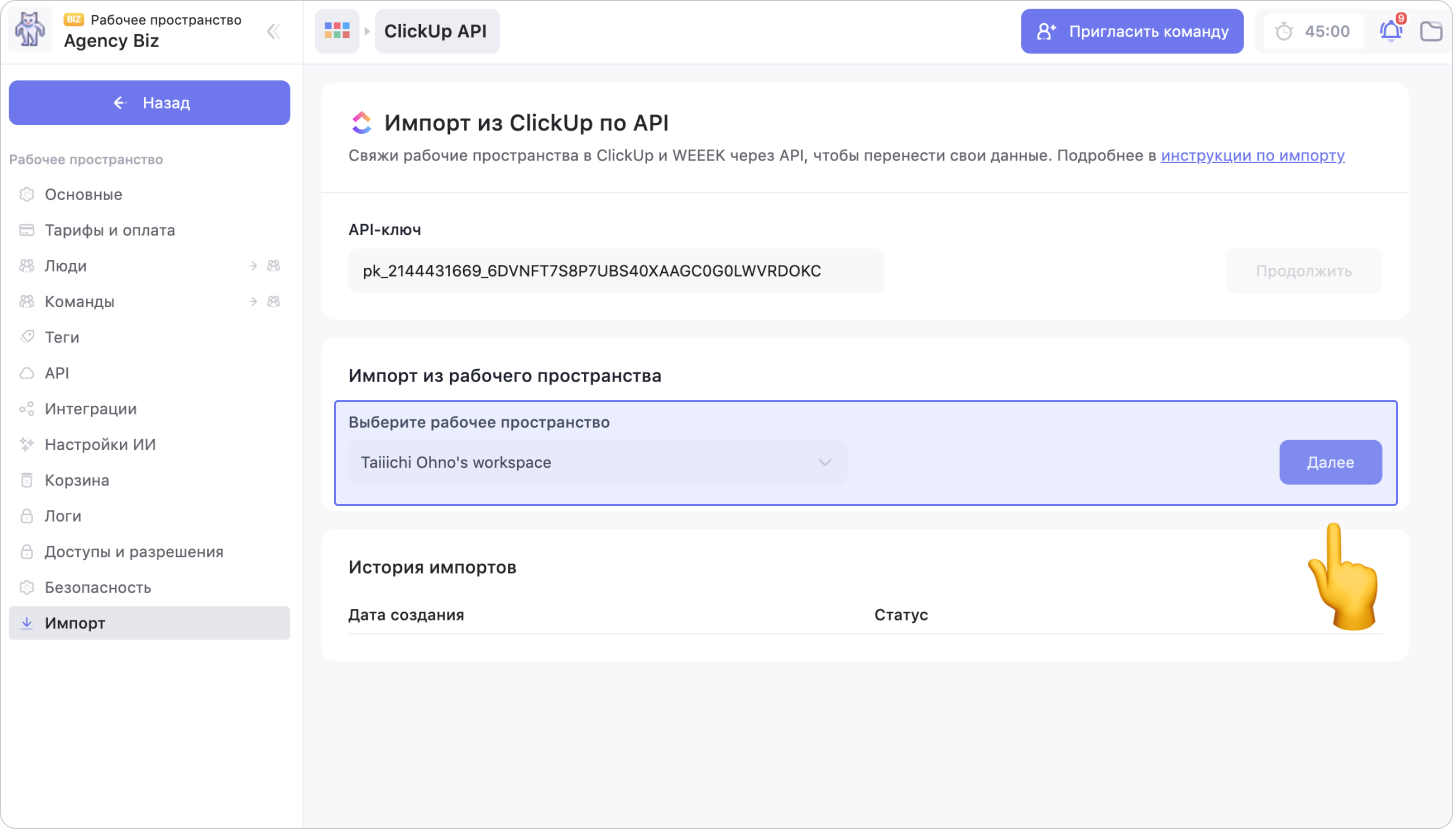Screen dimensions: 1453x829
Task: Click Пригласить команду button
Action: point(1131,31)
